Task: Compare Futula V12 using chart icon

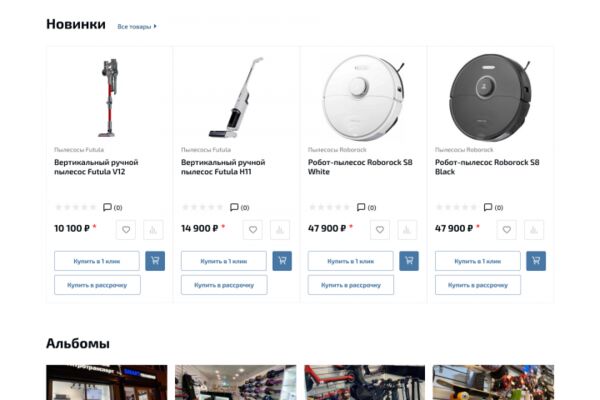Action: [x=153, y=230]
